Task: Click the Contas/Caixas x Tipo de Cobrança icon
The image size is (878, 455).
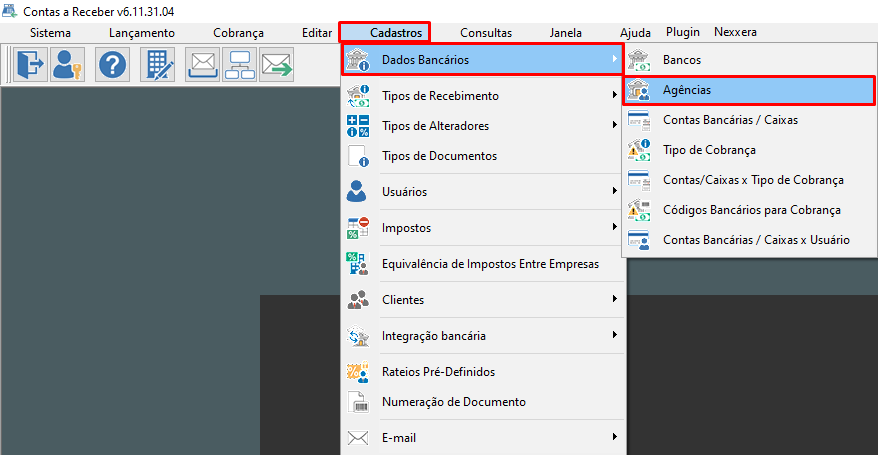Action: click(x=639, y=180)
